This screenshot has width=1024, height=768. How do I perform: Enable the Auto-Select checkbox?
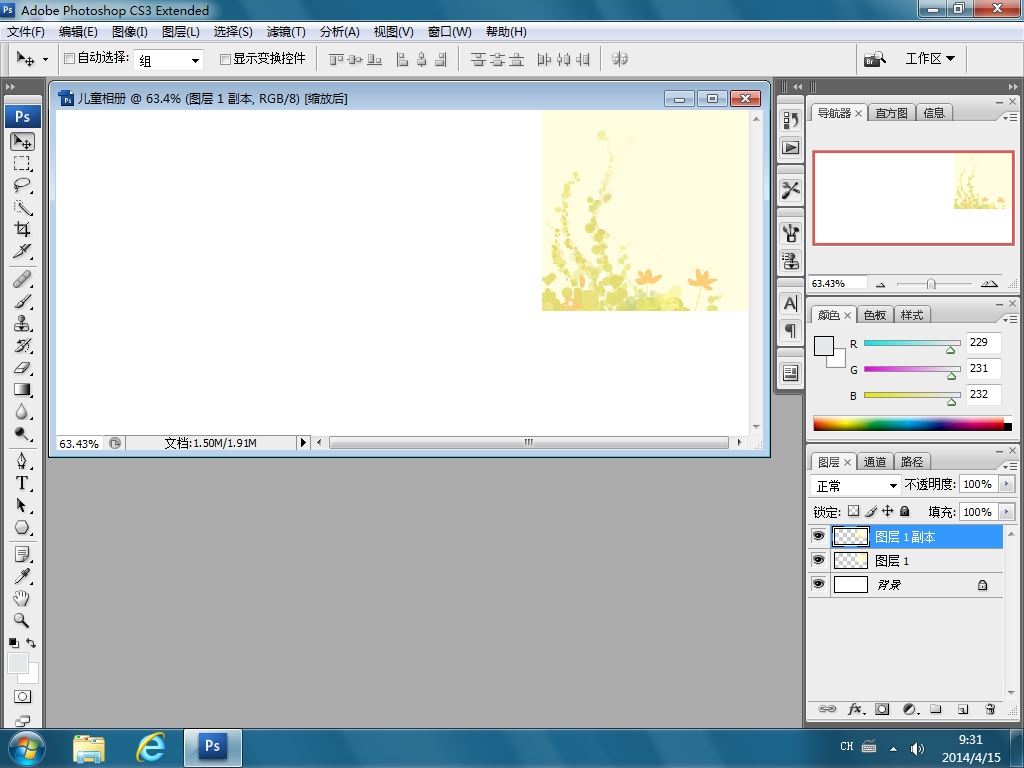click(69, 59)
